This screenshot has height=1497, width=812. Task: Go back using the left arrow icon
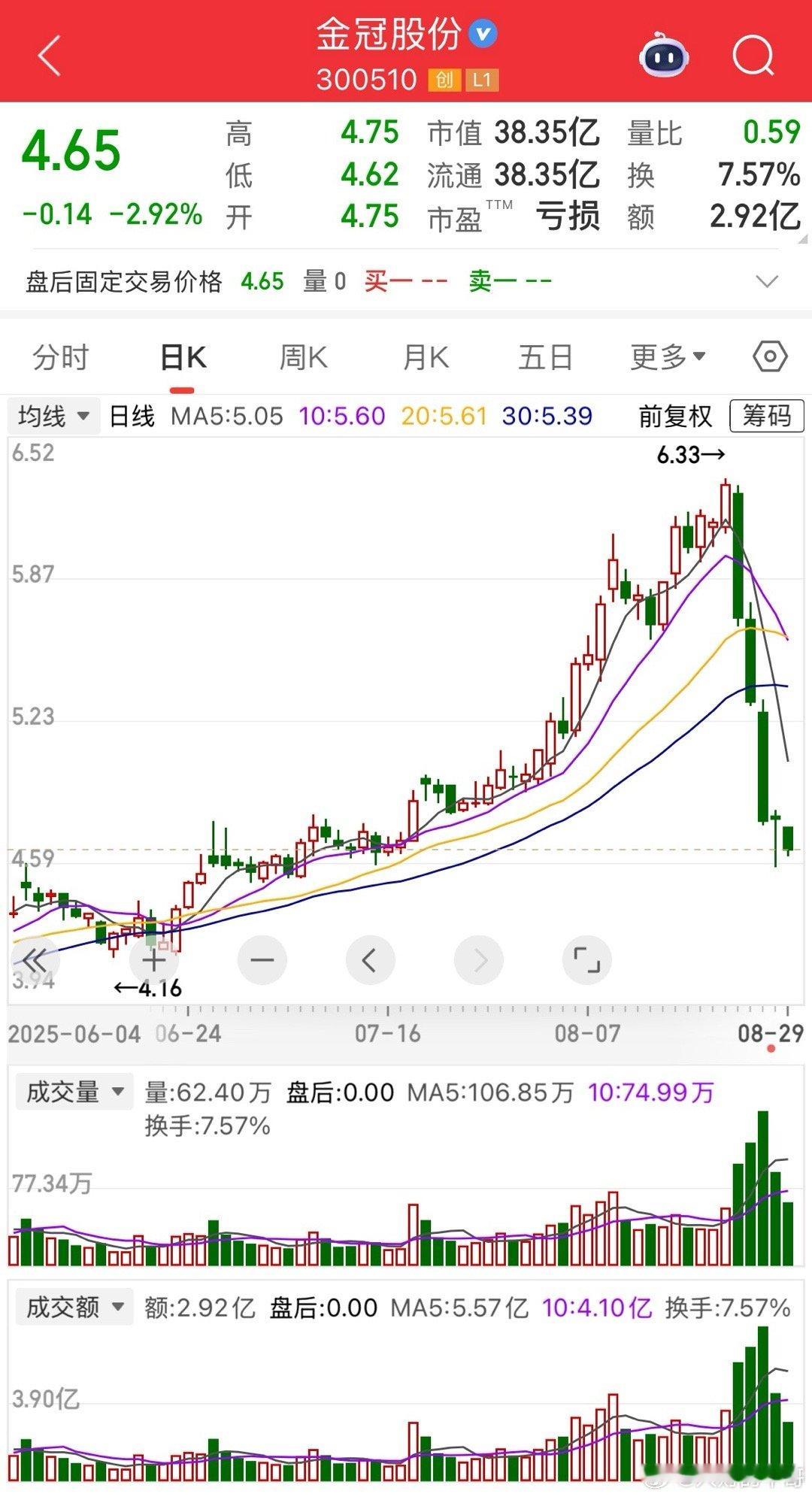click(49, 56)
